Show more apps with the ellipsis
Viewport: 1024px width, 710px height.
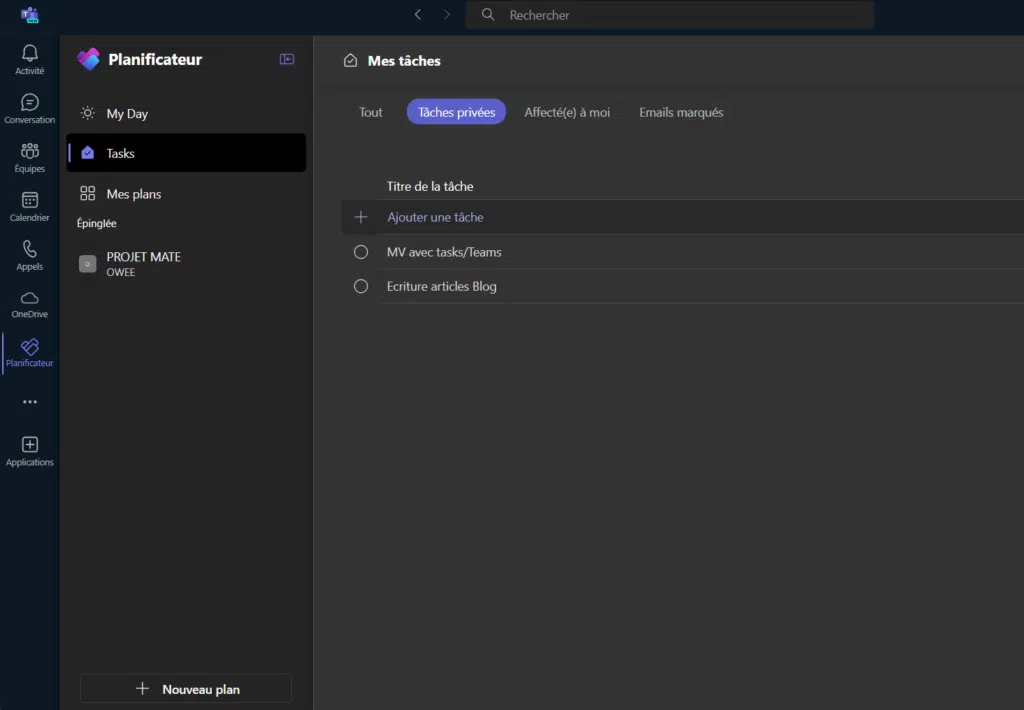[x=30, y=402]
